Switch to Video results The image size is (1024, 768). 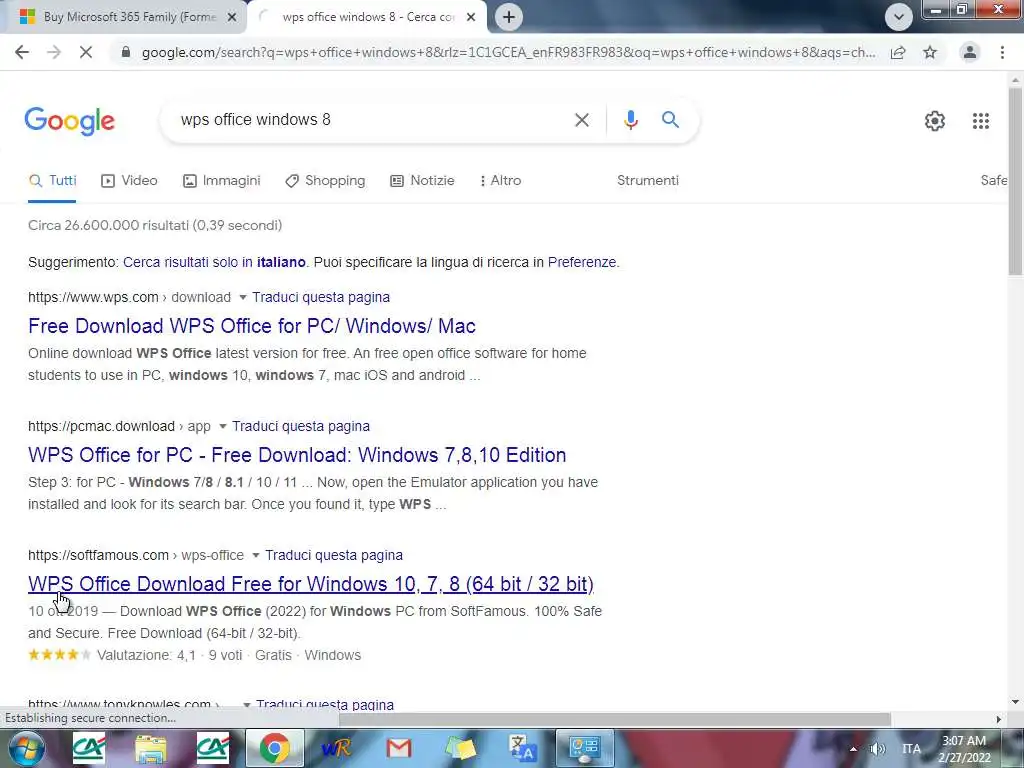(x=129, y=181)
